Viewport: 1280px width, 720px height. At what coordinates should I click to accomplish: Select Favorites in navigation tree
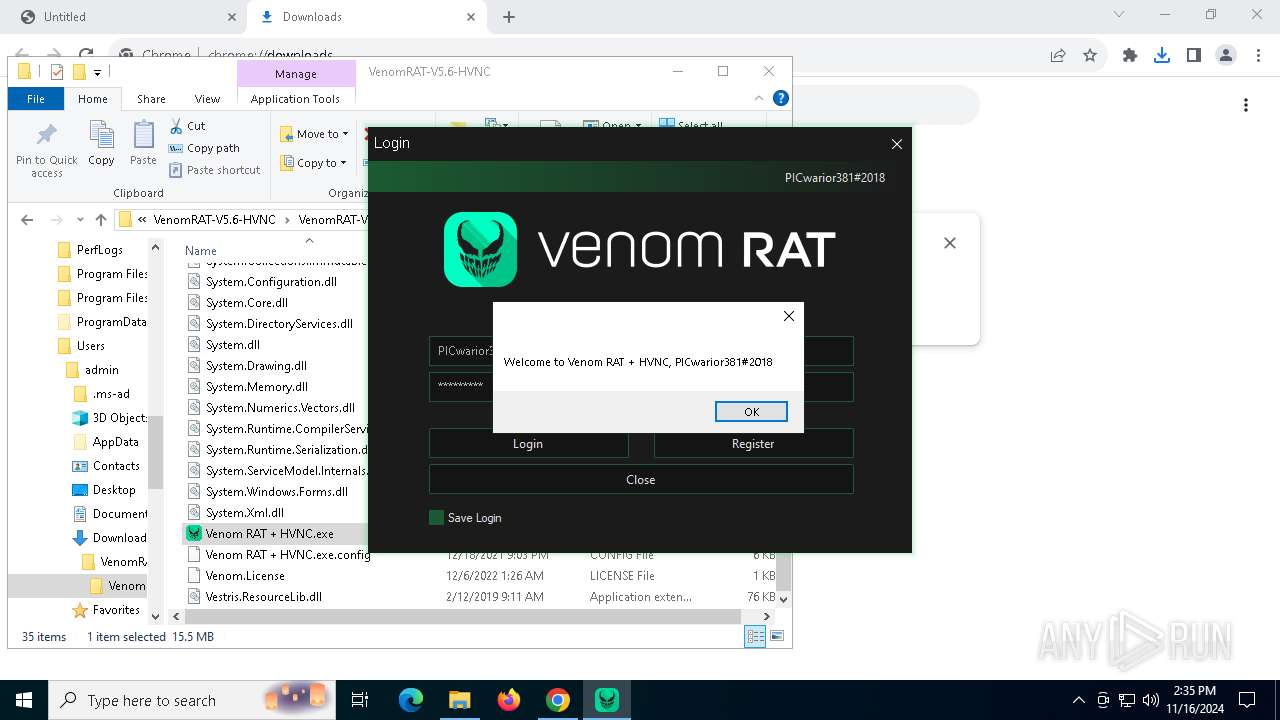point(106,610)
